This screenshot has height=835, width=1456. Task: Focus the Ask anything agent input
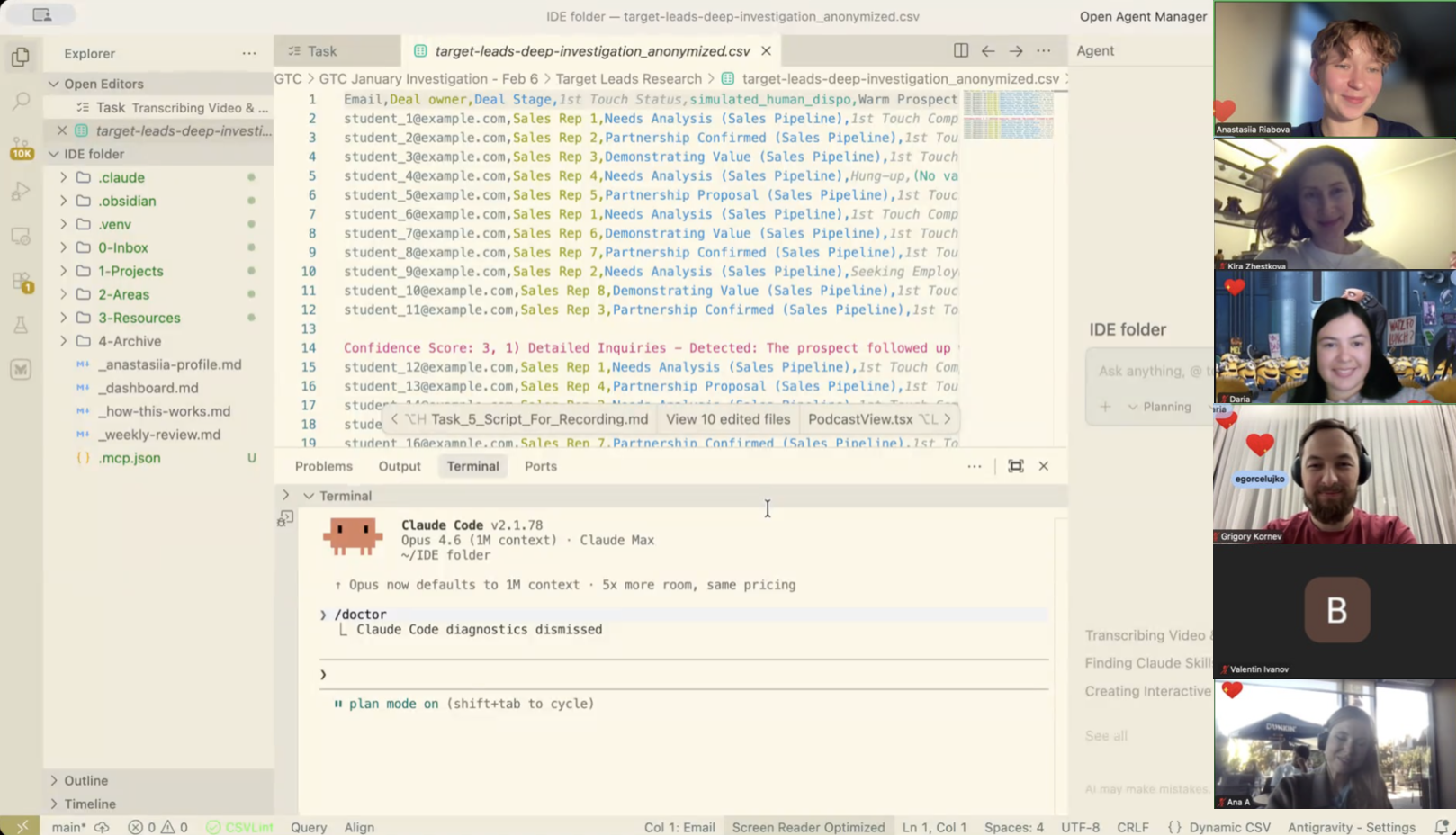pyautogui.click(x=1152, y=371)
